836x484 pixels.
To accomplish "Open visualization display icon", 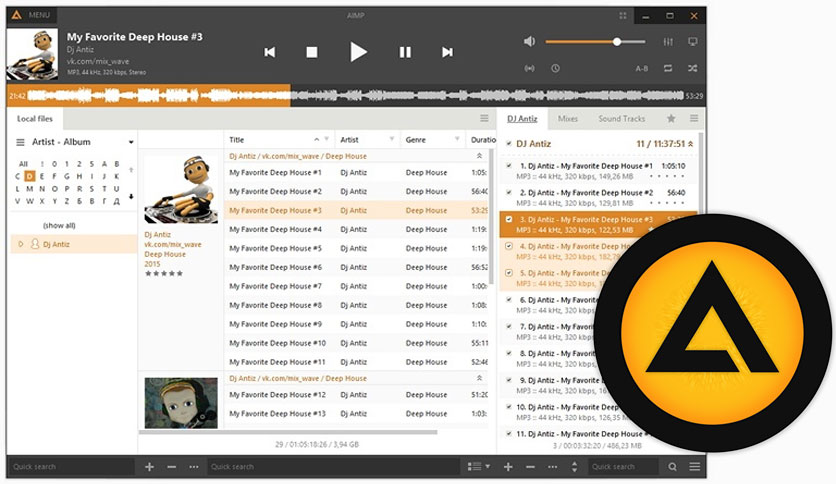I will pos(693,42).
